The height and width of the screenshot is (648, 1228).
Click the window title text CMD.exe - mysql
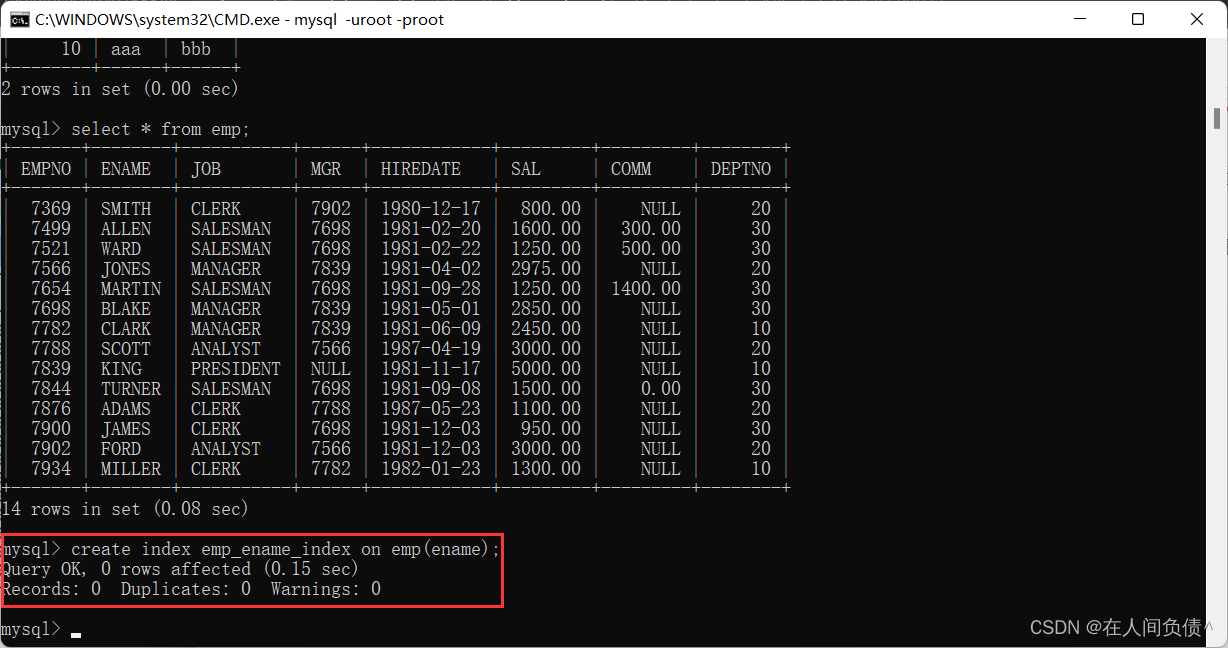[x=239, y=19]
